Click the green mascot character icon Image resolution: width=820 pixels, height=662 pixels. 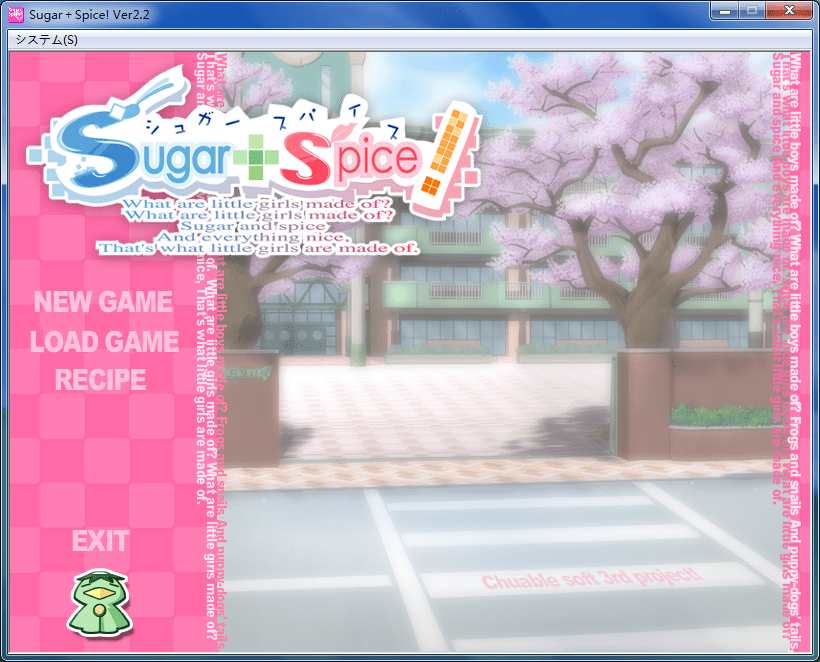click(99, 603)
